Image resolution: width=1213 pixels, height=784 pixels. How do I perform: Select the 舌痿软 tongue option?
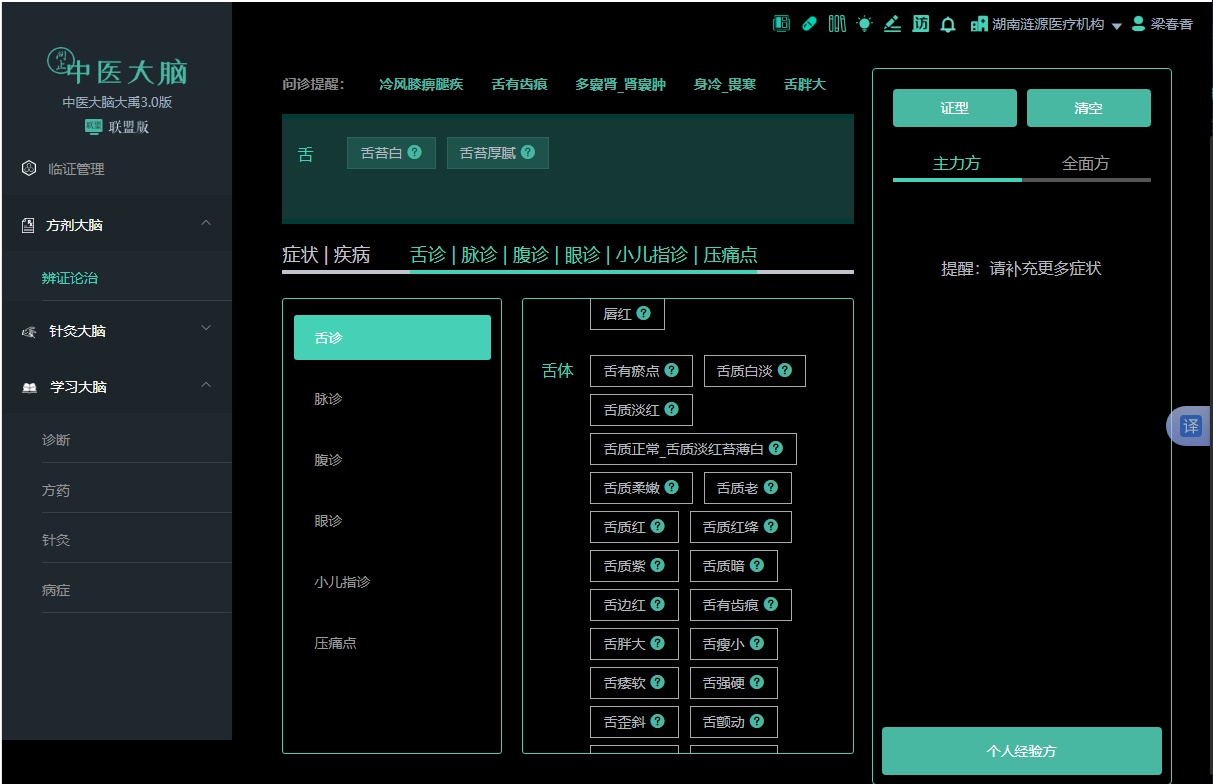[634, 683]
